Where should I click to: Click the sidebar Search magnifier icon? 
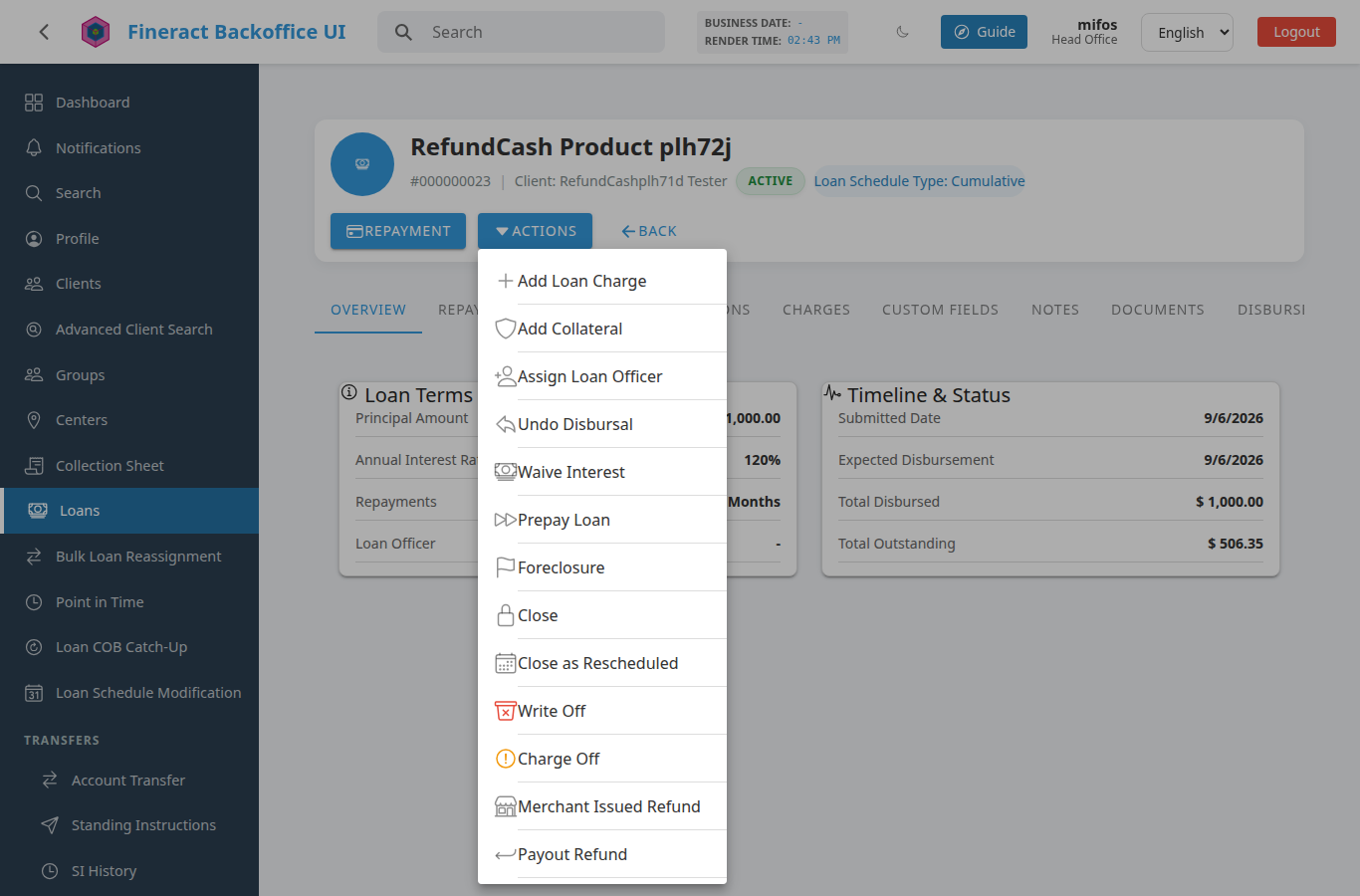click(x=34, y=193)
